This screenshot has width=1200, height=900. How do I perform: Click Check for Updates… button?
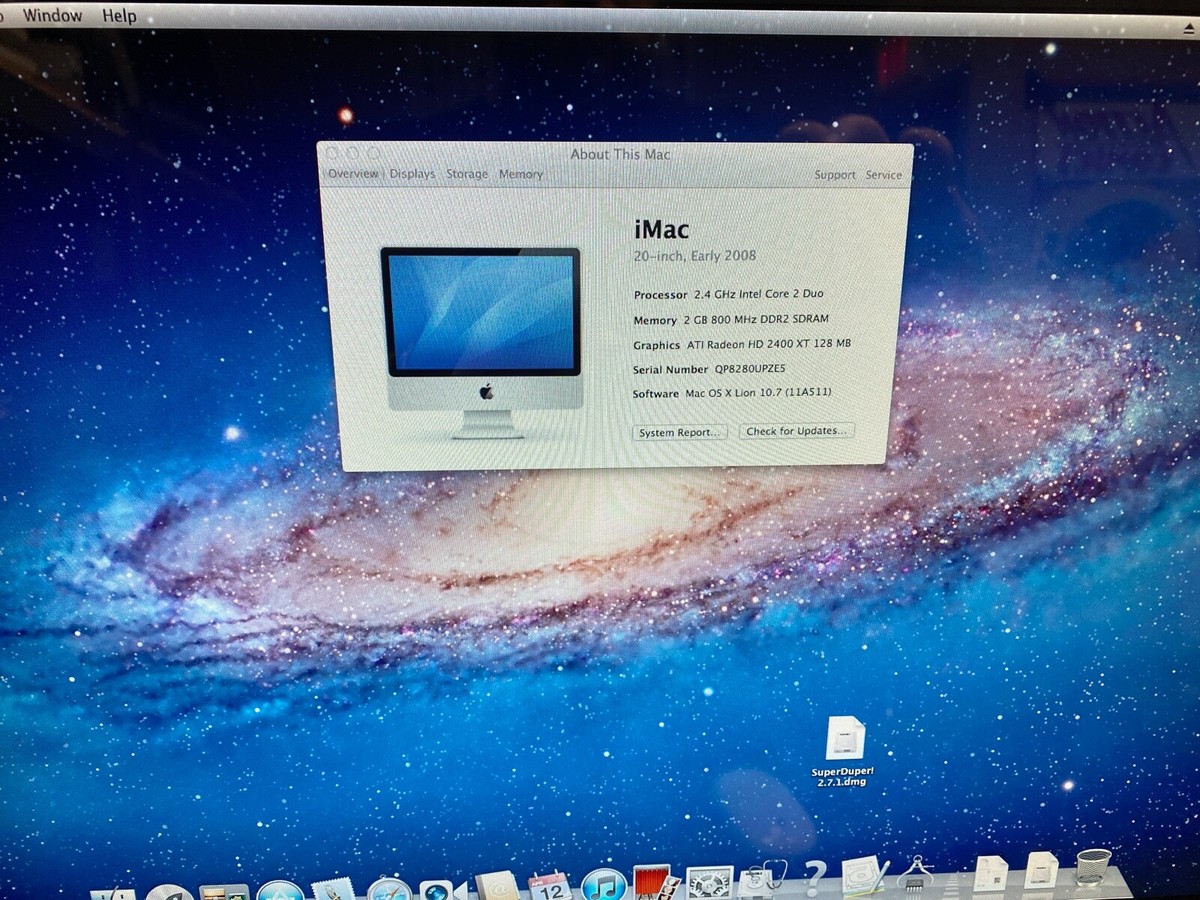pos(797,431)
